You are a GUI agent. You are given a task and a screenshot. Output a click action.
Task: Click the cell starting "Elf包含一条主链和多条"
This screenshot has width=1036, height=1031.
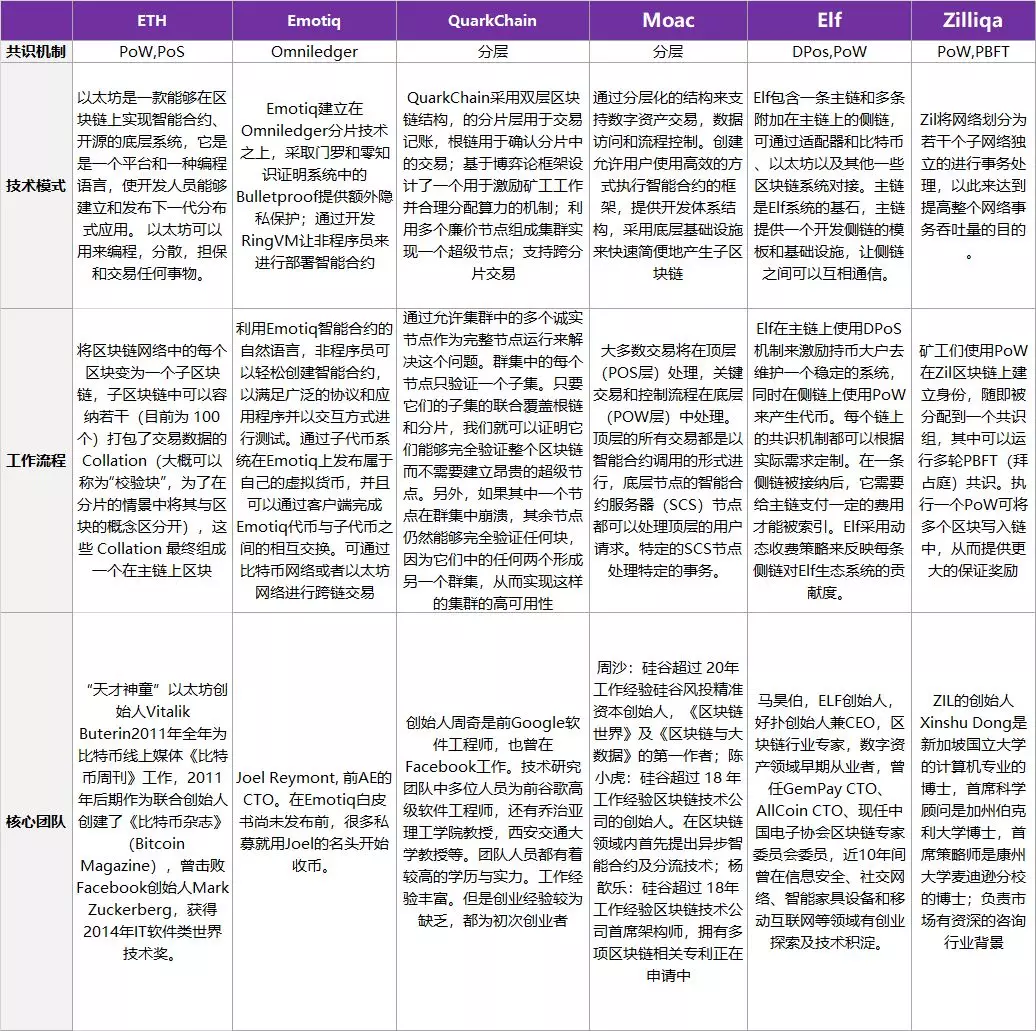point(829,186)
